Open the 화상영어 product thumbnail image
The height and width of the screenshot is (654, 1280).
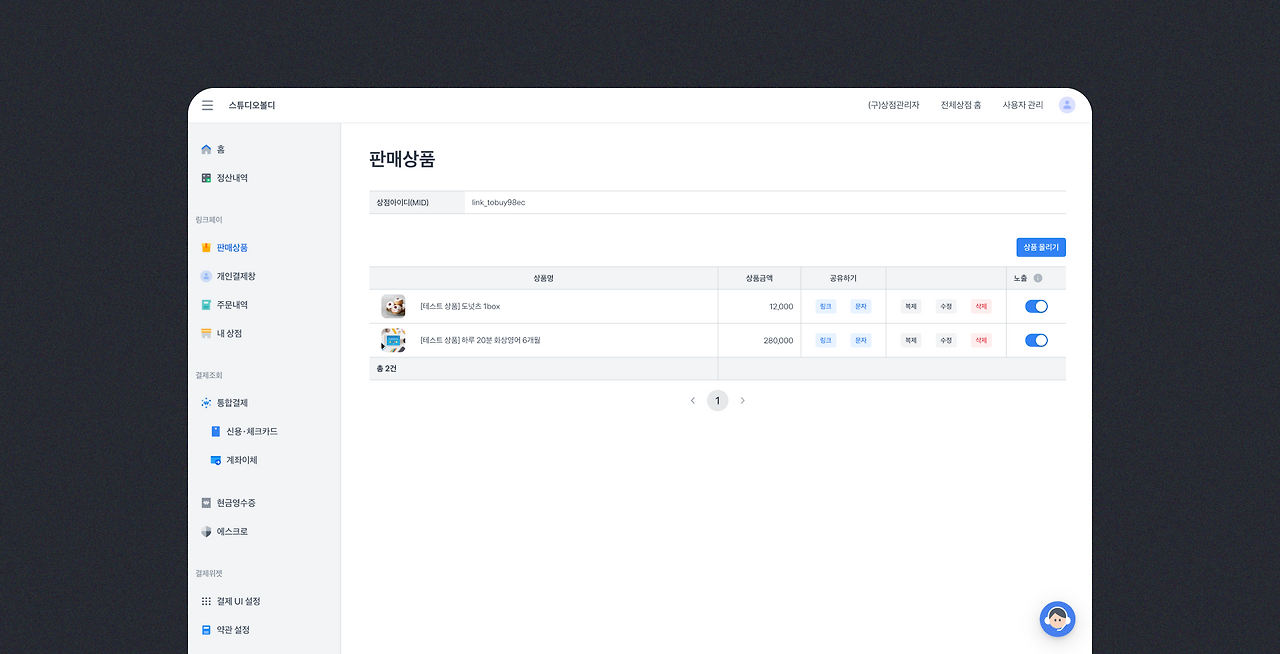point(393,340)
